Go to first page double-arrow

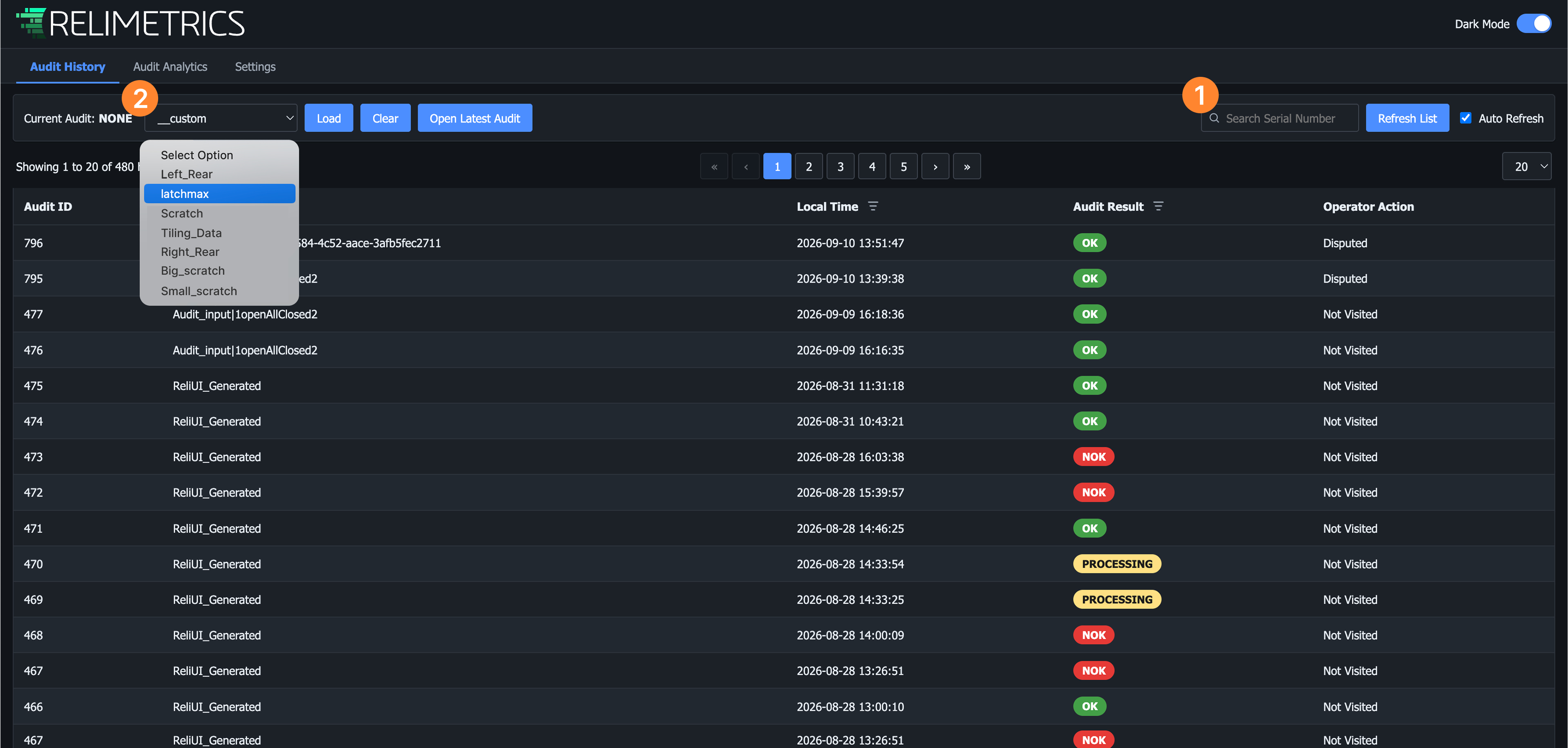point(714,166)
